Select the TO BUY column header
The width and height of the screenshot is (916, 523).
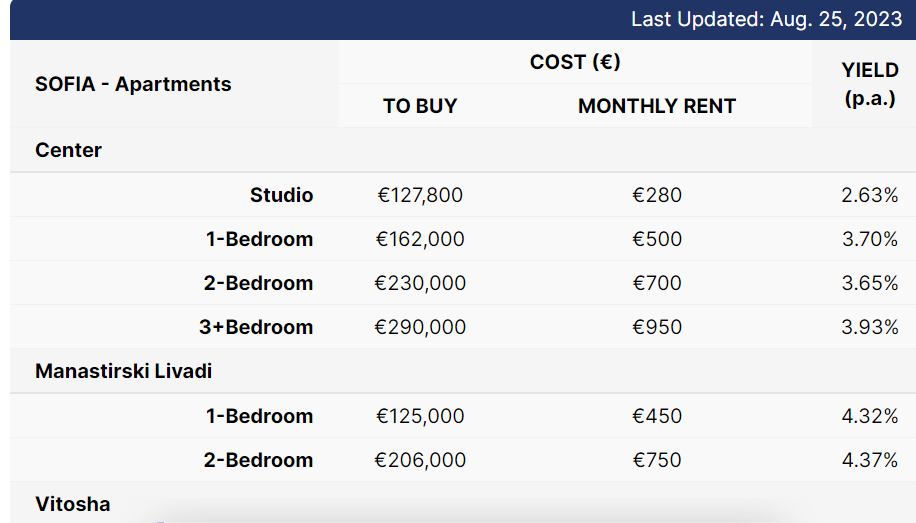[420, 106]
